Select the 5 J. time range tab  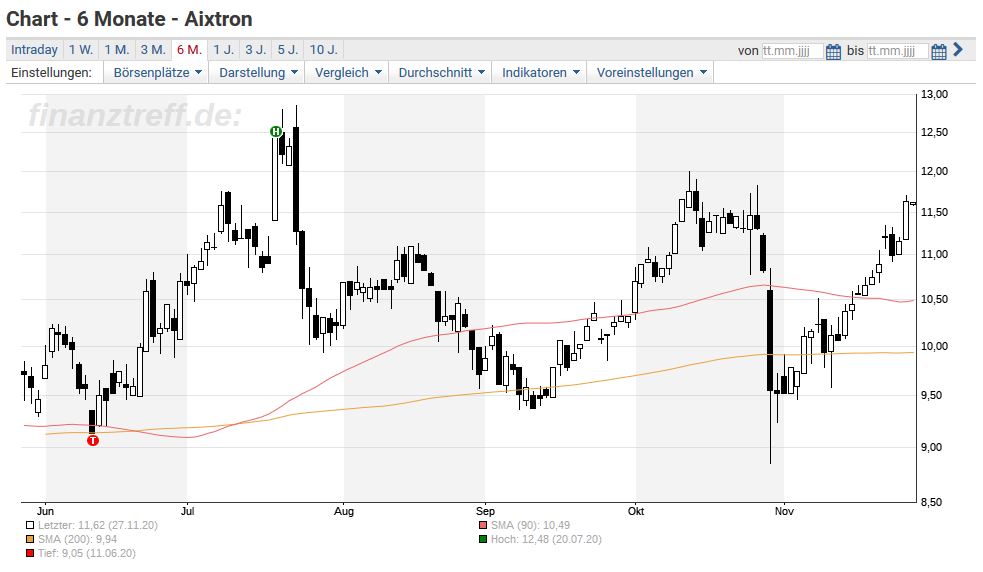[288, 50]
